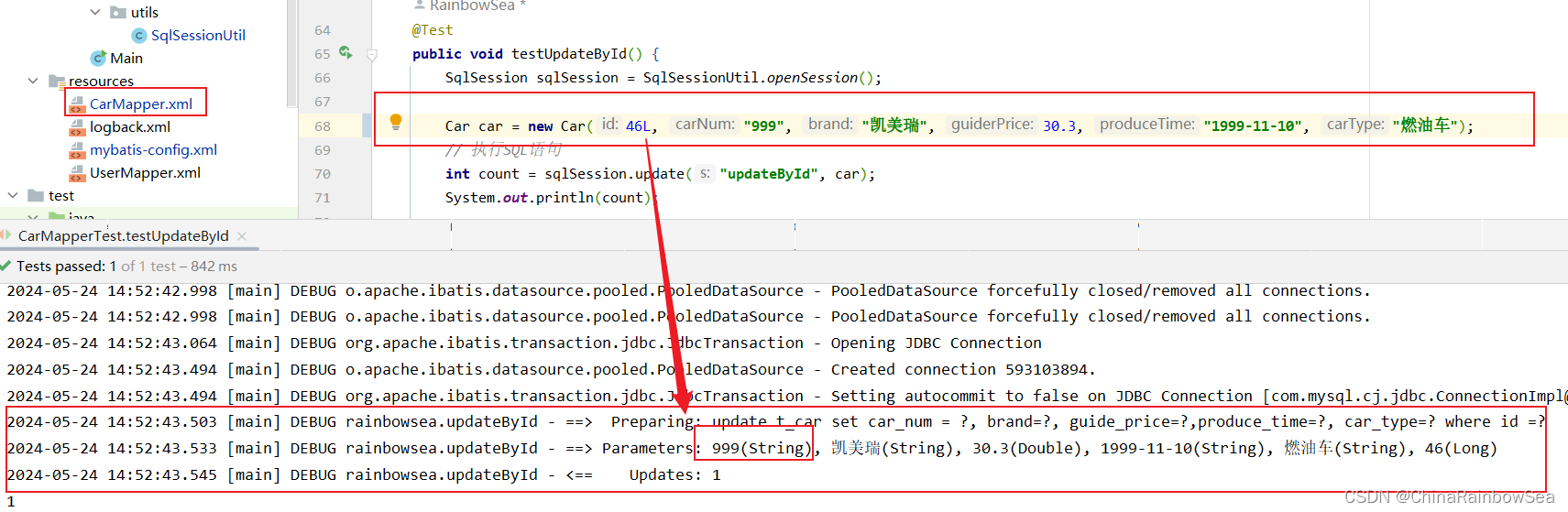
Task: Click the yellow lightbulb quick-fix icon
Action: click(396, 122)
